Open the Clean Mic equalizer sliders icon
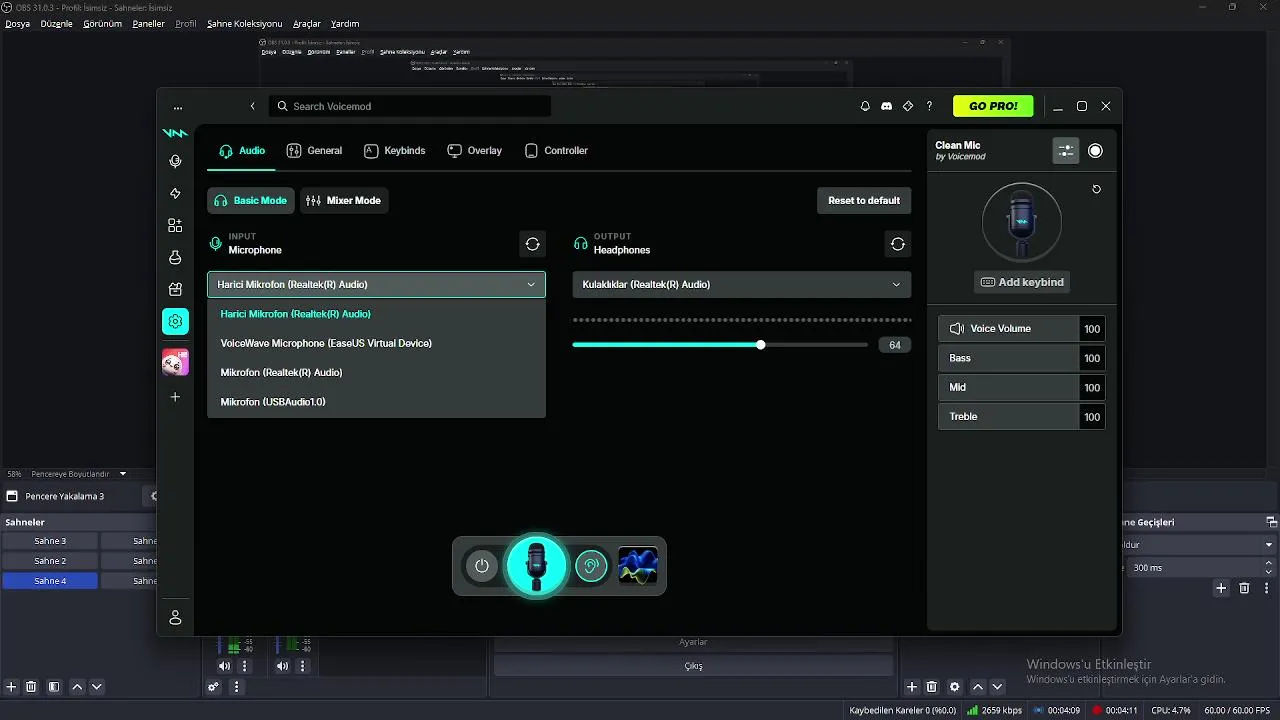 [x=1066, y=151]
